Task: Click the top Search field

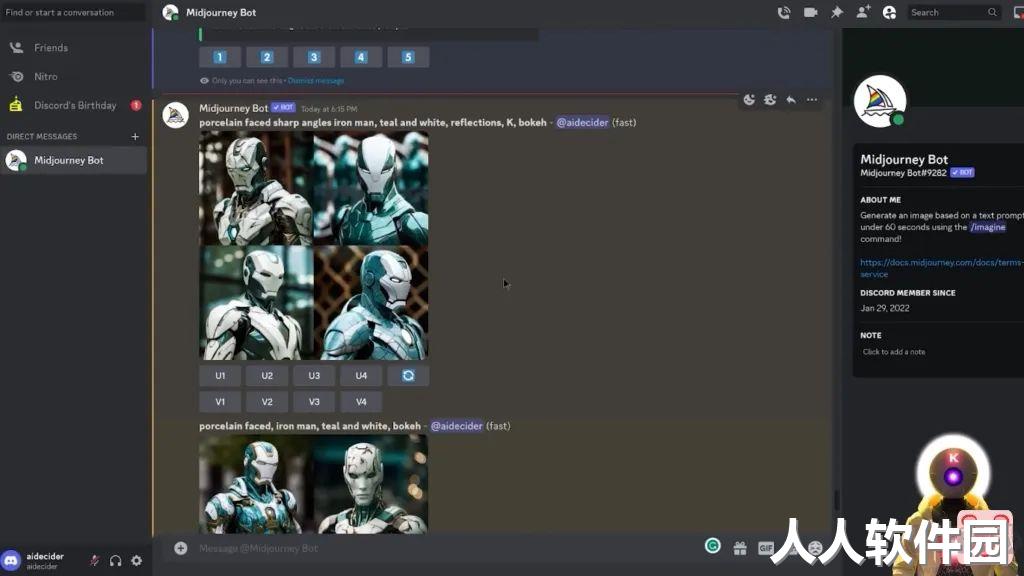Action: [x=953, y=12]
